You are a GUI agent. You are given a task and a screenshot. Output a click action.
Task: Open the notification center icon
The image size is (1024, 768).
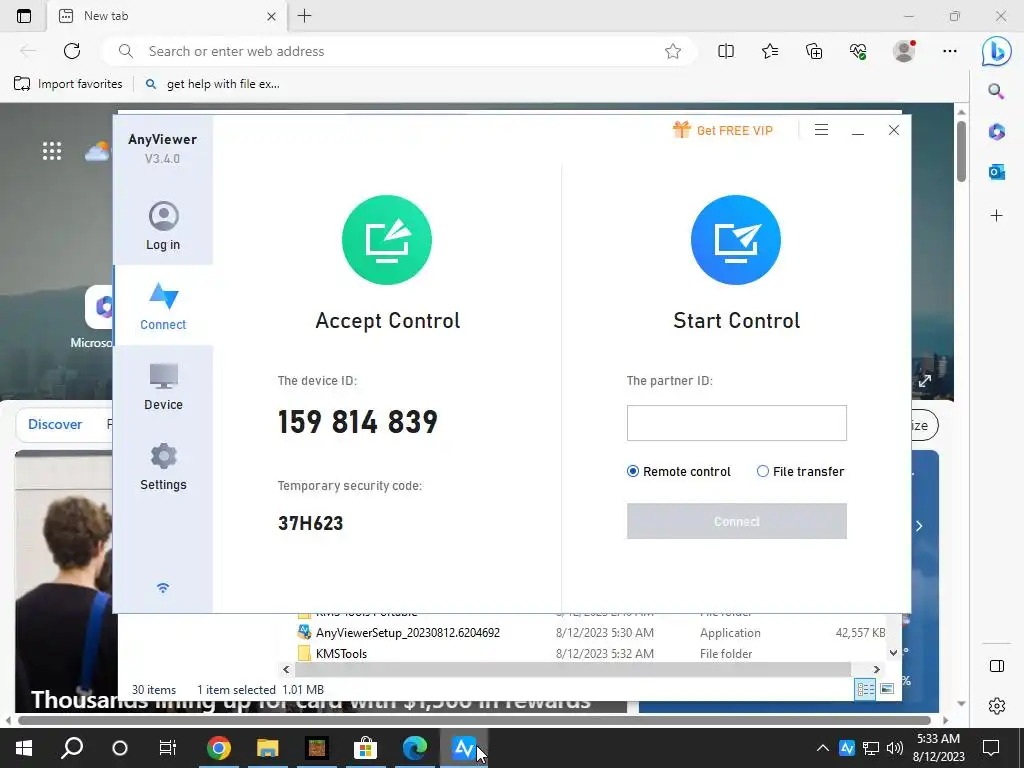[991, 748]
